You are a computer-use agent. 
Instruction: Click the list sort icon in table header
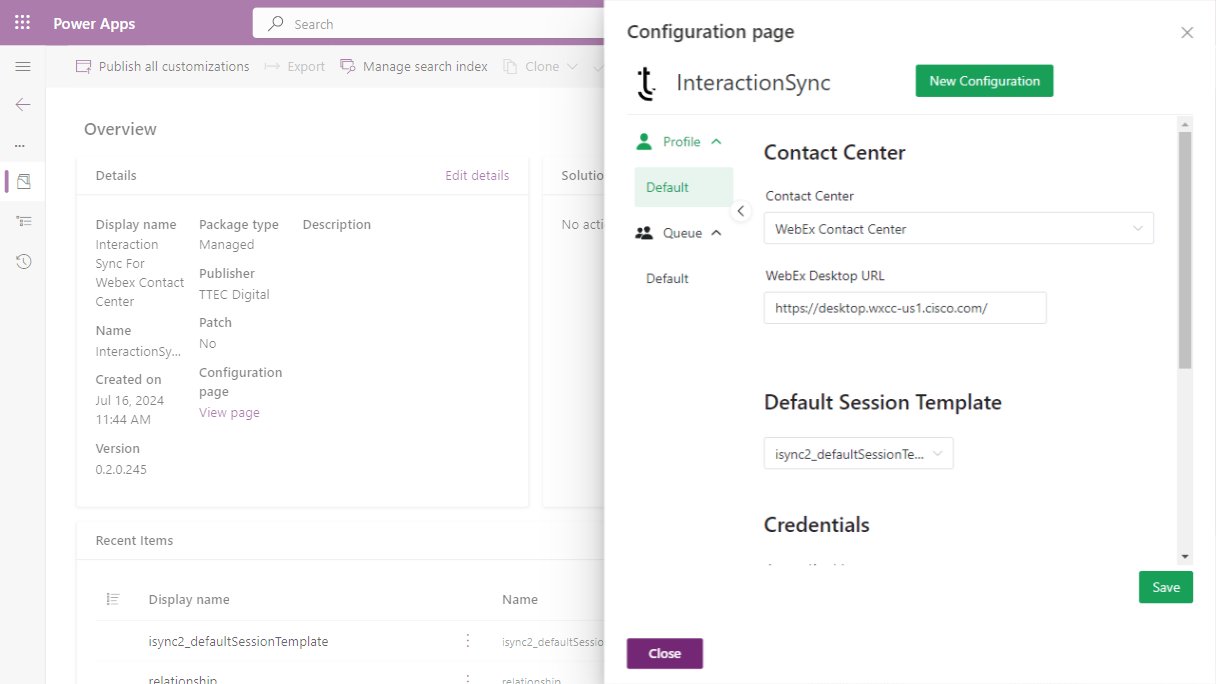(113, 599)
